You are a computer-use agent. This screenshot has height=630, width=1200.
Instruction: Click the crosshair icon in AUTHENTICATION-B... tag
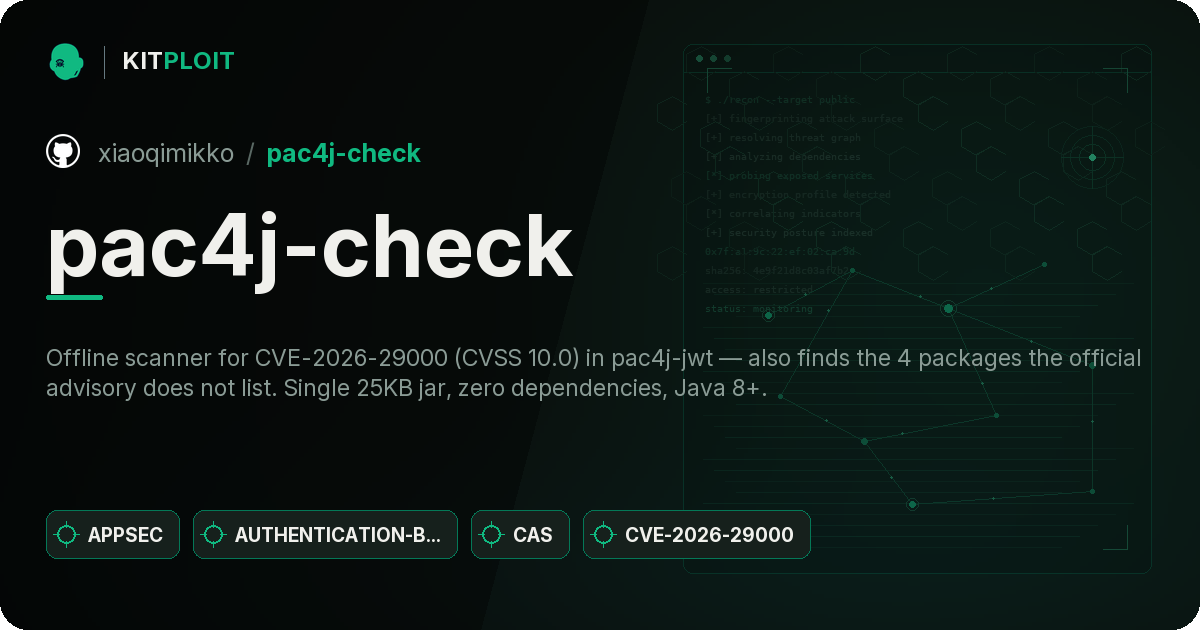click(x=214, y=535)
